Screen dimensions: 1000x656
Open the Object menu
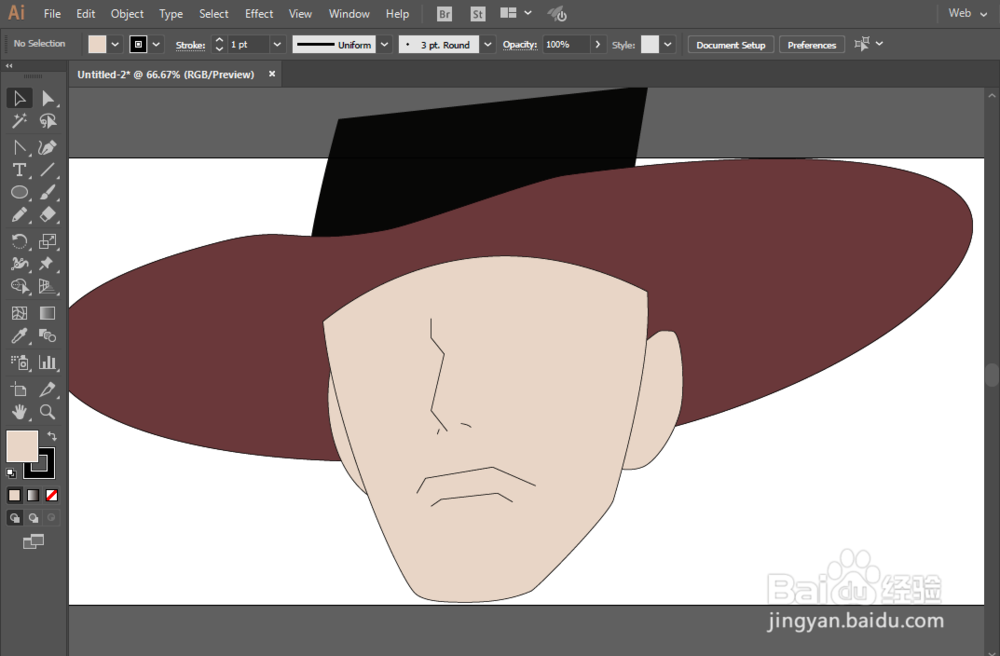point(127,14)
